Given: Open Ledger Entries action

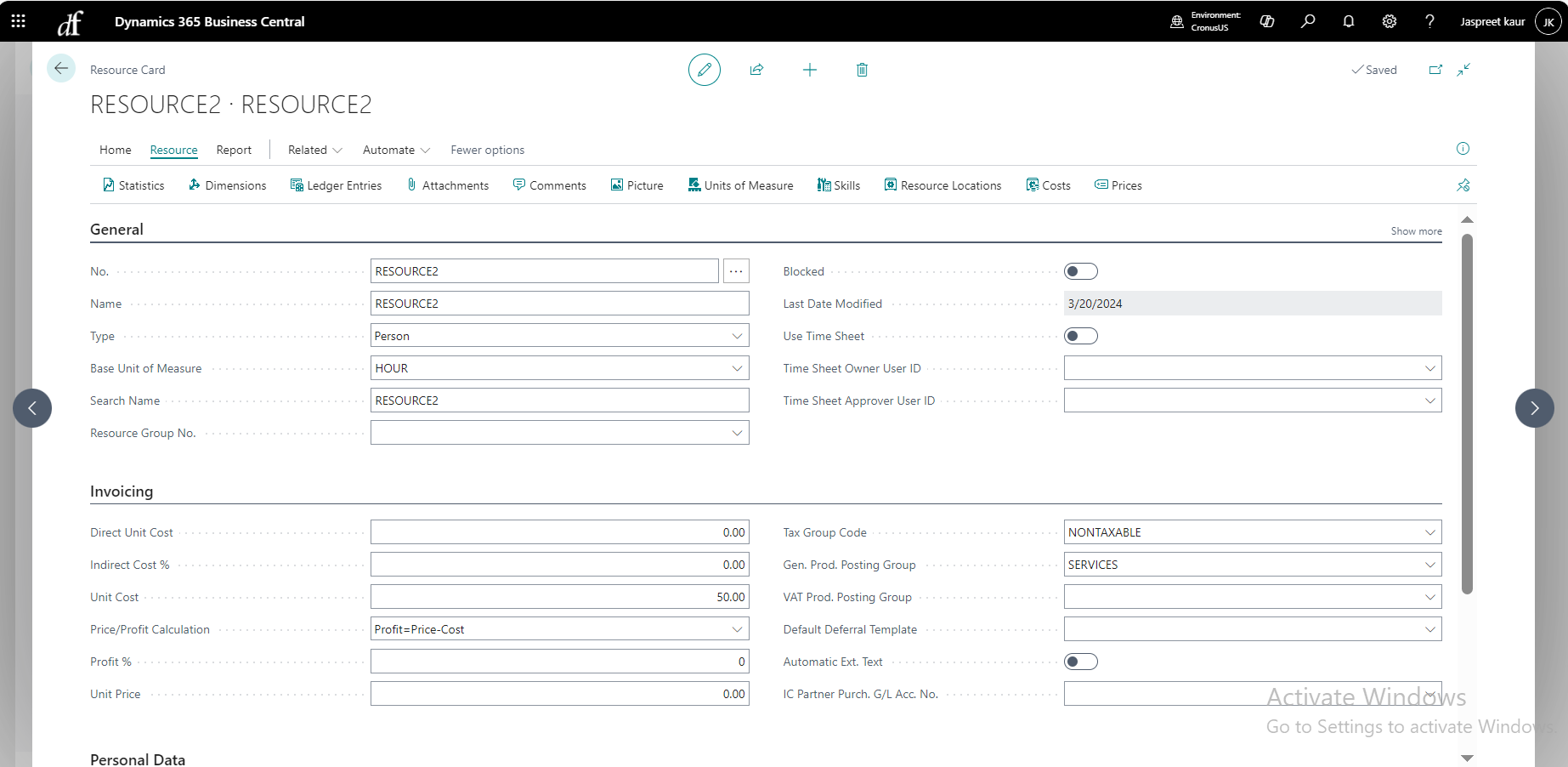Looking at the screenshot, I should (336, 185).
